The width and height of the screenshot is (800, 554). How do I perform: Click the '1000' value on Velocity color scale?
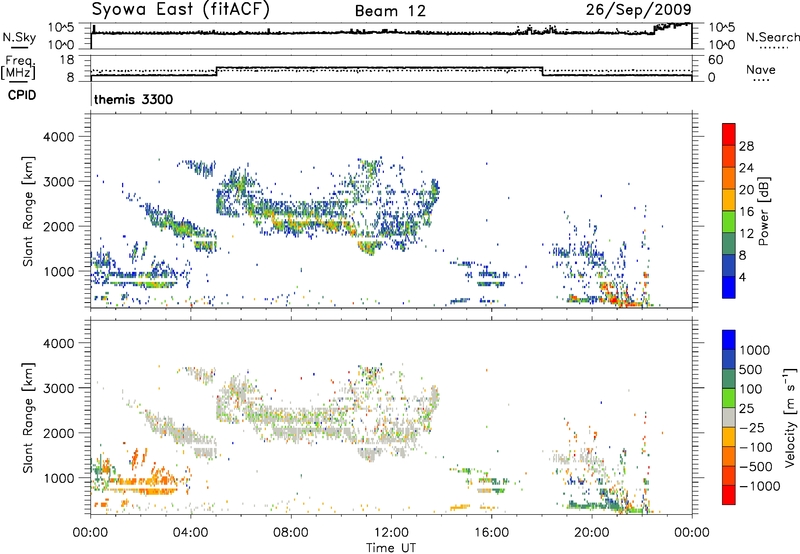(x=755, y=350)
